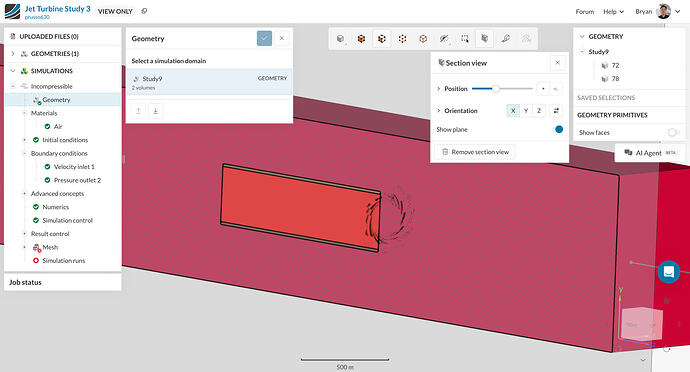
Task: Click Remove section view button
Action: click(475, 152)
